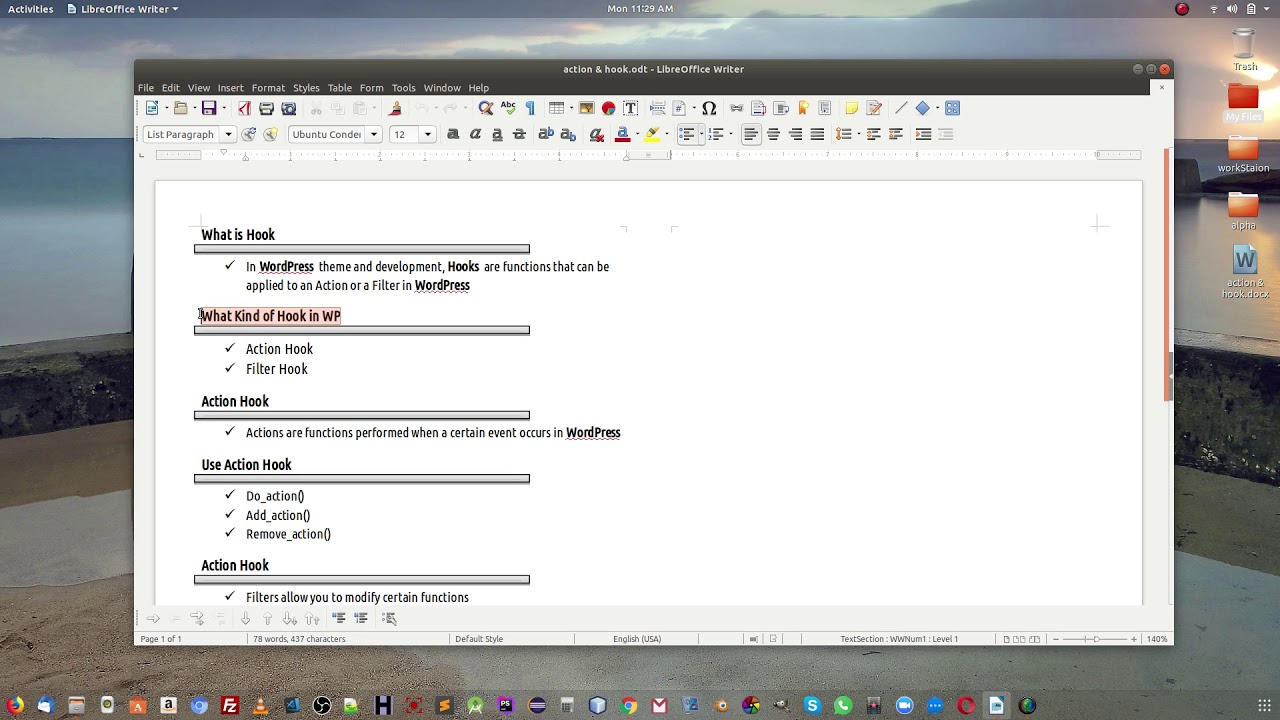Click English (USA) language in status bar
Image resolution: width=1280 pixels, height=720 pixels.
click(637, 639)
